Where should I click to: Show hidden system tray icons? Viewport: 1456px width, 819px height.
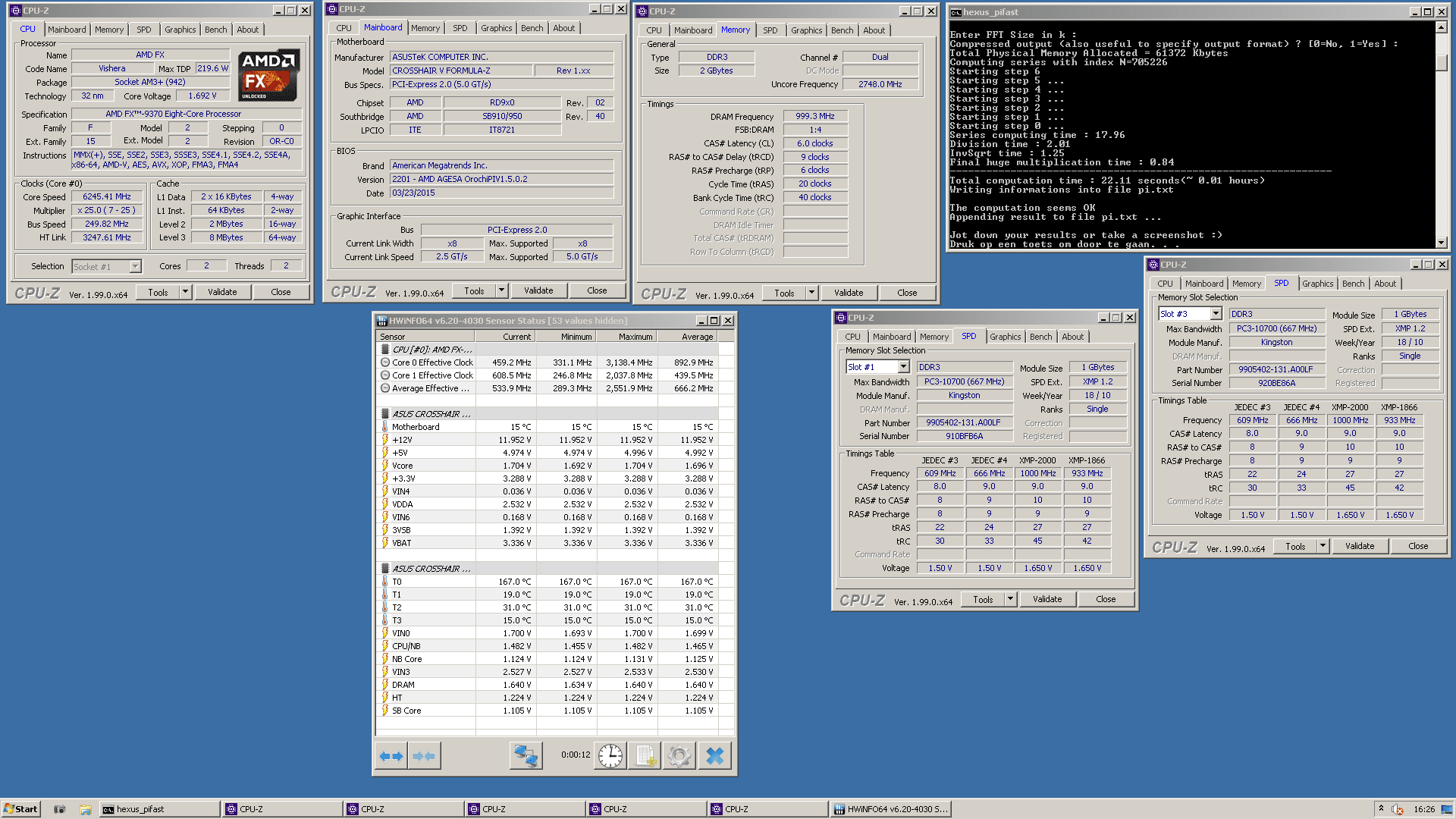click(x=1381, y=808)
